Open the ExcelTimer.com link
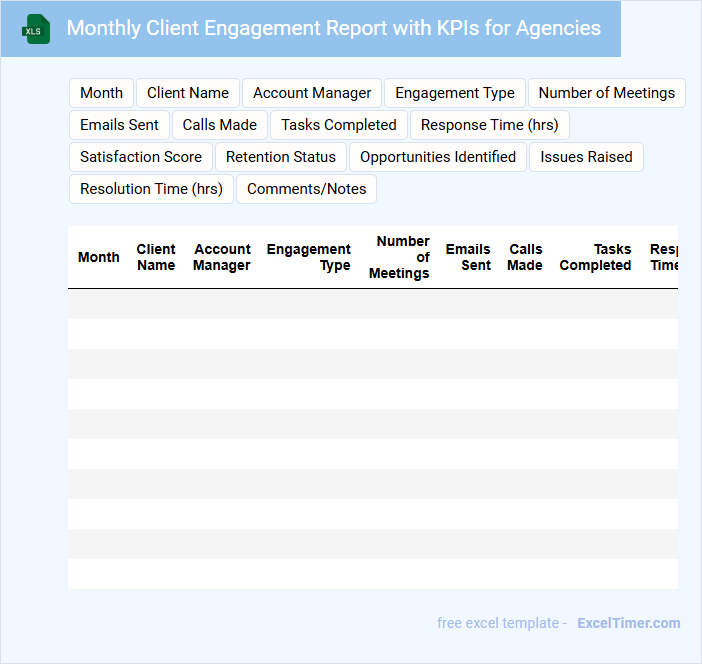Screen dimensions: 702x664 tap(628, 623)
